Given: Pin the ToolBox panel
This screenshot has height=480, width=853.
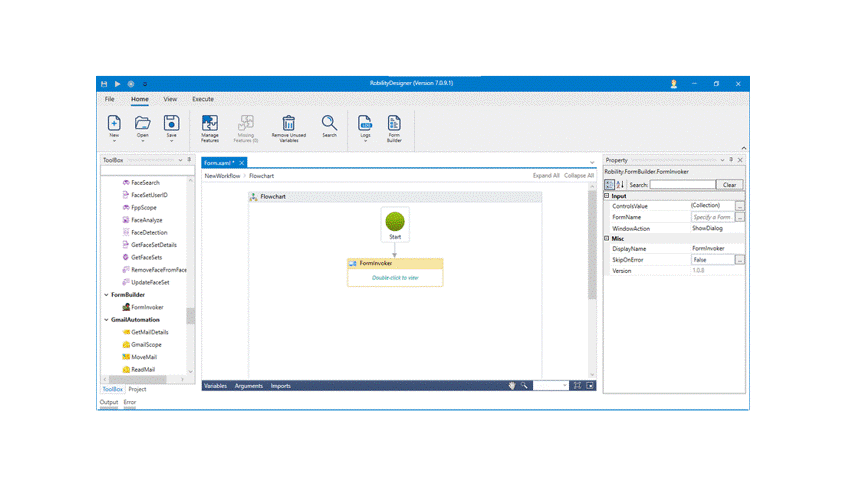Looking at the screenshot, I should tap(189, 160).
